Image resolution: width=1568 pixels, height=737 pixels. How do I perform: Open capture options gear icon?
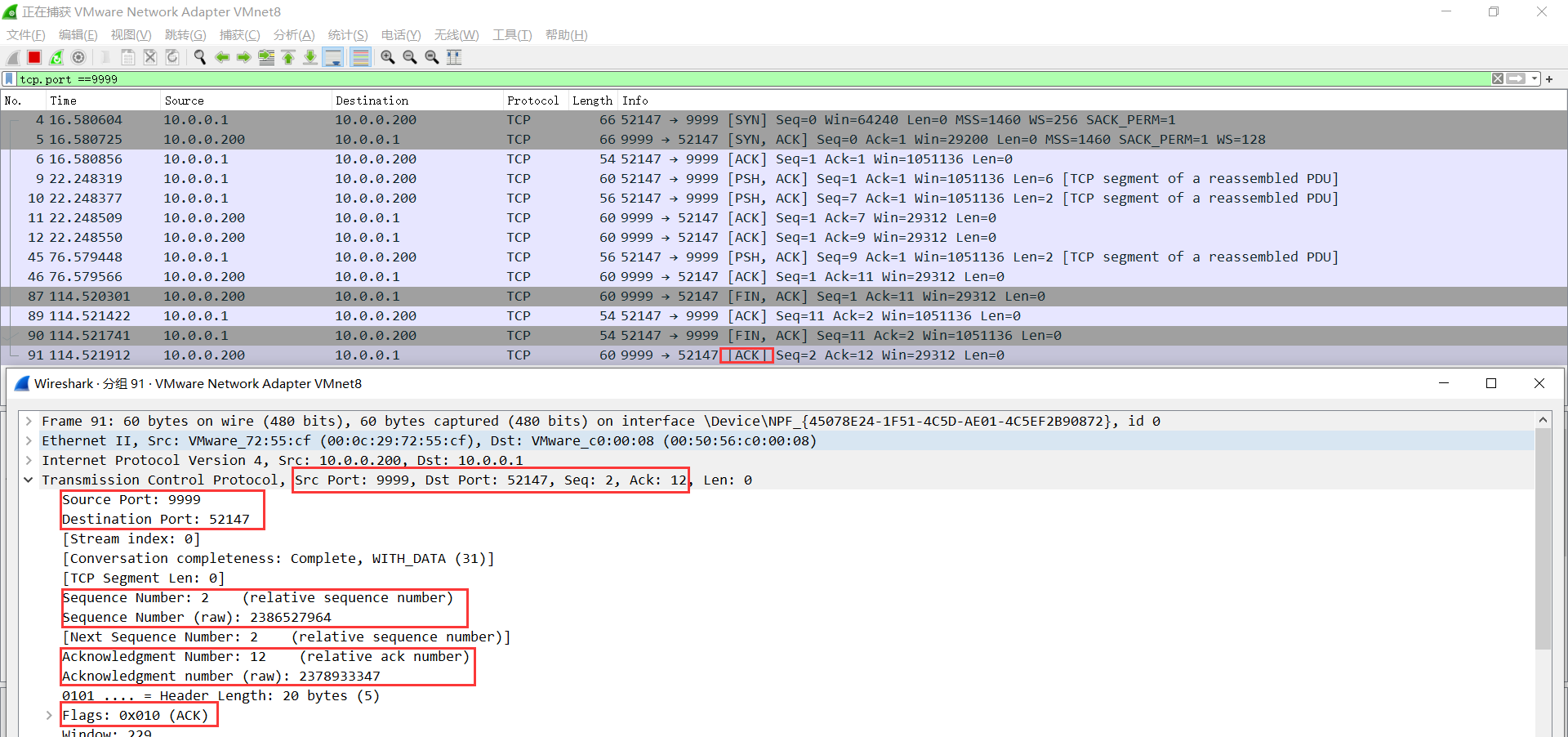[78, 57]
